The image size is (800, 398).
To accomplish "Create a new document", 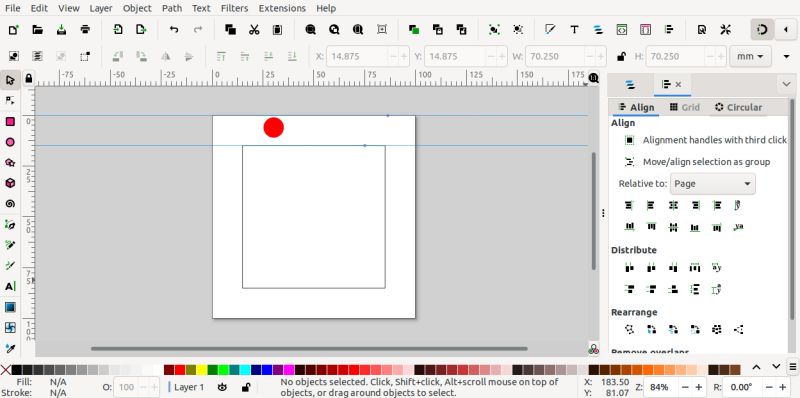I will tap(13, 30).
